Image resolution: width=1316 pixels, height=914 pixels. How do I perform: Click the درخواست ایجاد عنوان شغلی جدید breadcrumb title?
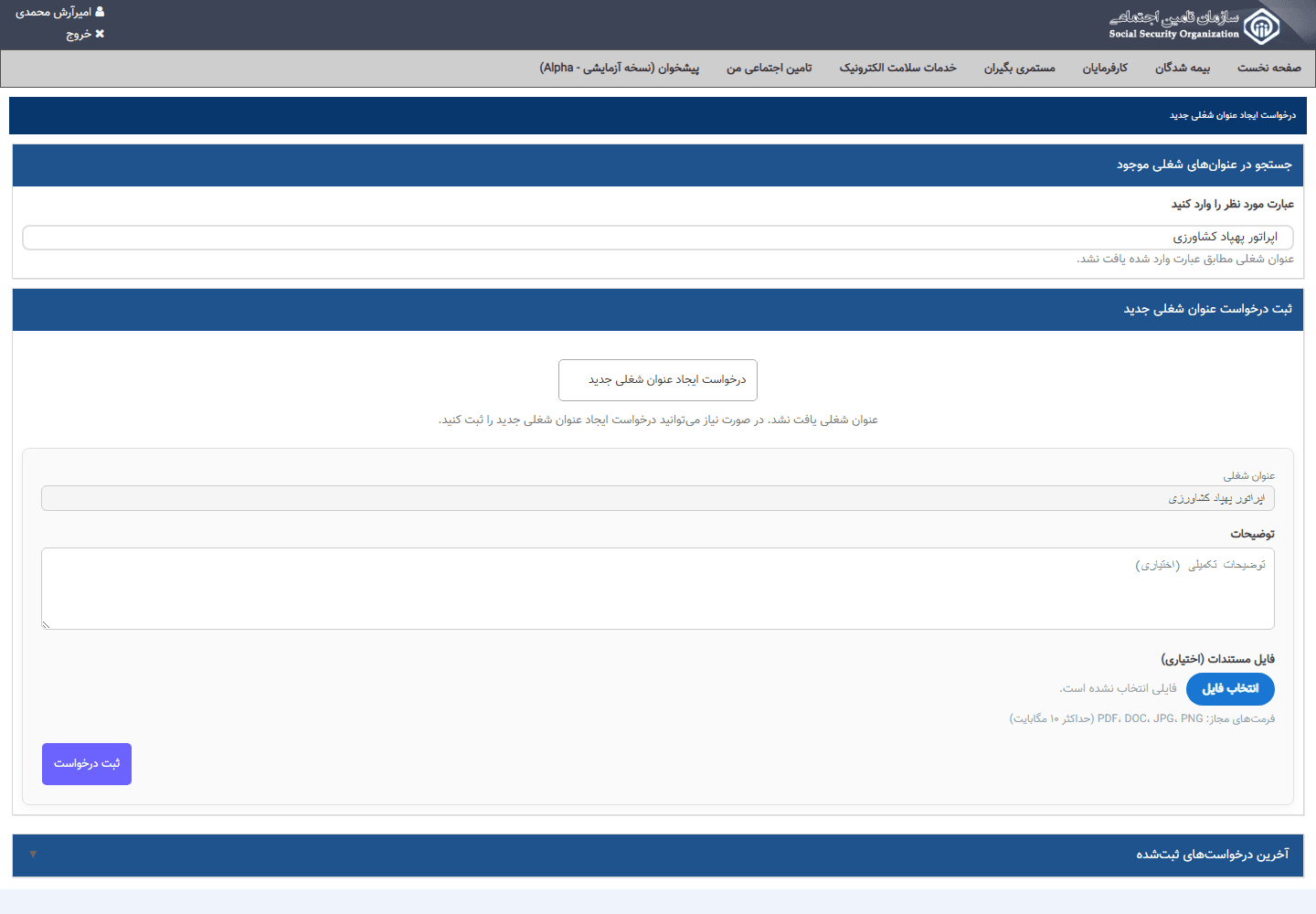click(x=1233, y=115)
